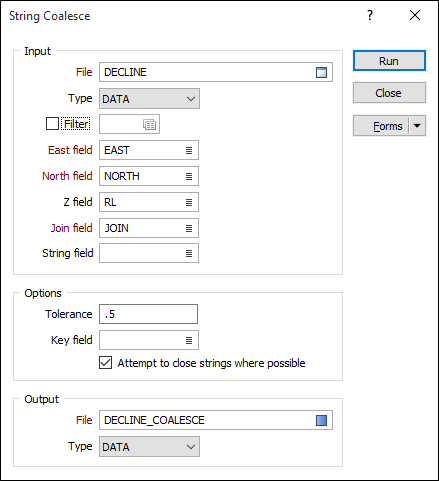
Task: Click the Run button
Action: (389, 61)
